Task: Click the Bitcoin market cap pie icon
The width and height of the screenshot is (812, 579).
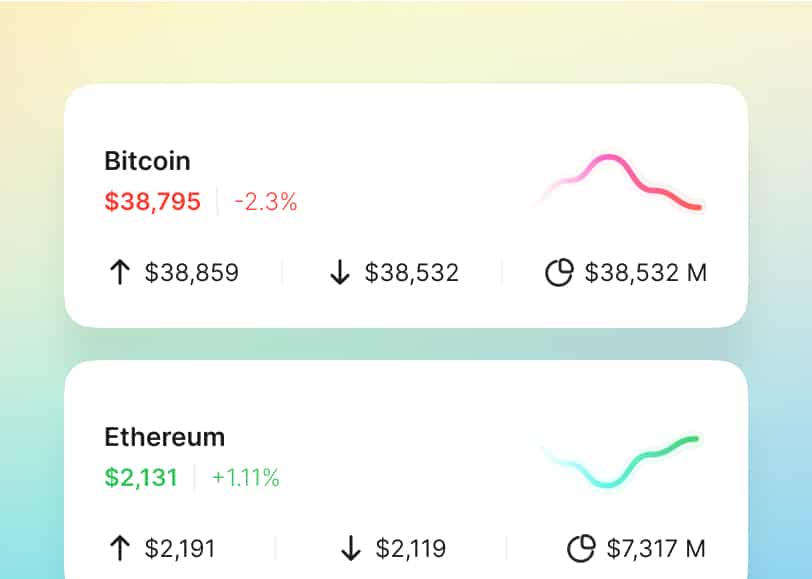Action: [x=559, y=272]
